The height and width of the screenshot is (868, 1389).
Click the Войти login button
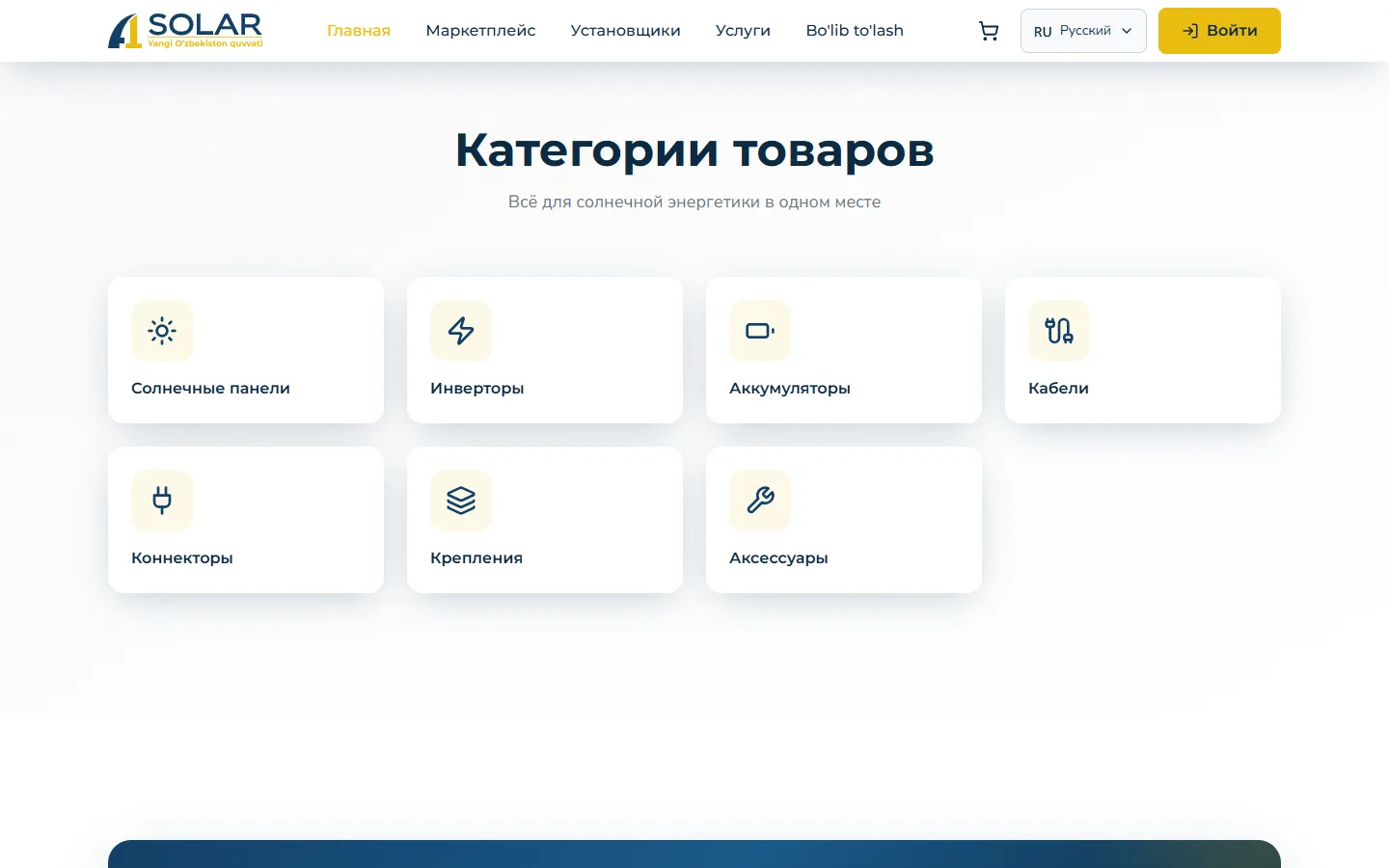(x=1219, y=31)
